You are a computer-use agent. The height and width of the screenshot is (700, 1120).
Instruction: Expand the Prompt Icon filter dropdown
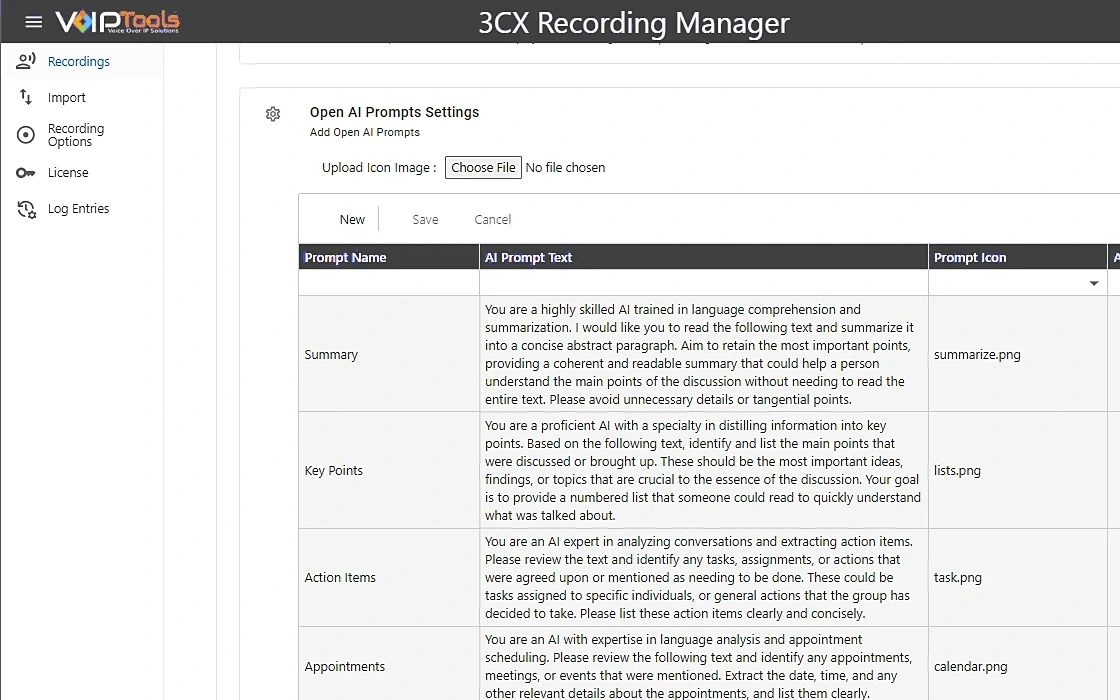coord(1094,284)
